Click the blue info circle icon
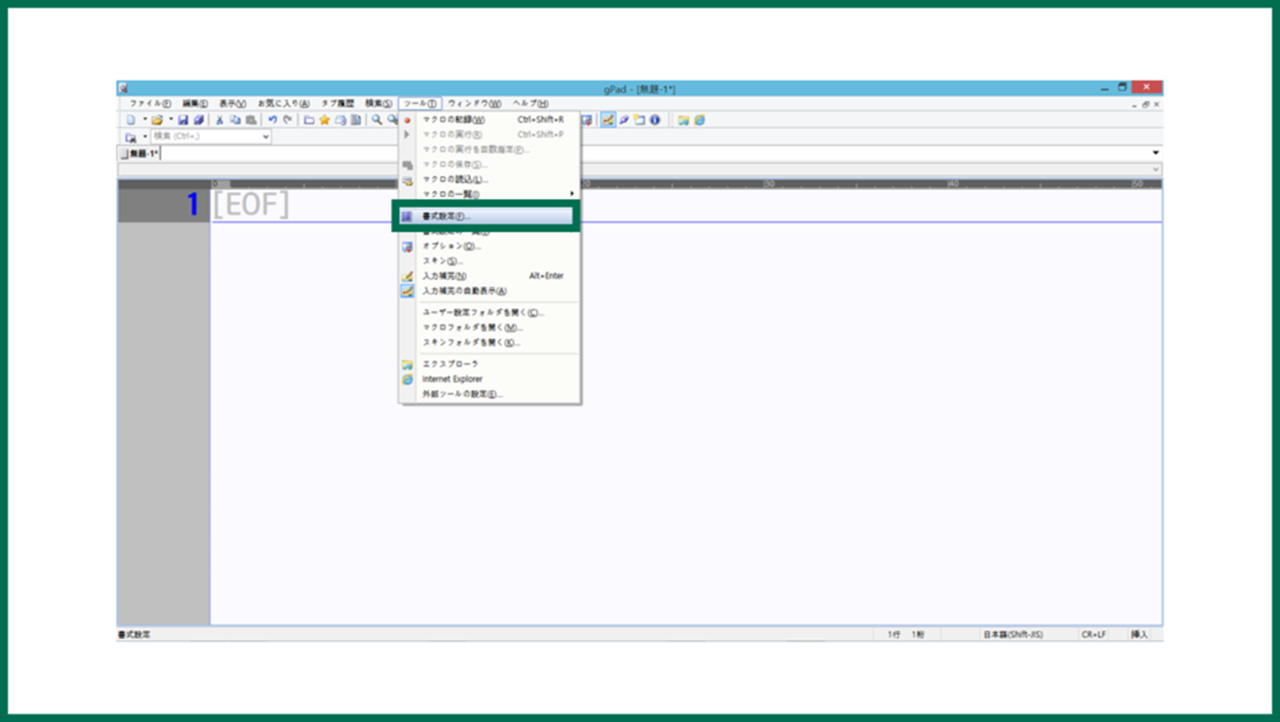The height and width of the screenshot is (722, 1280). pyautogui.click(x=655, y=120)
